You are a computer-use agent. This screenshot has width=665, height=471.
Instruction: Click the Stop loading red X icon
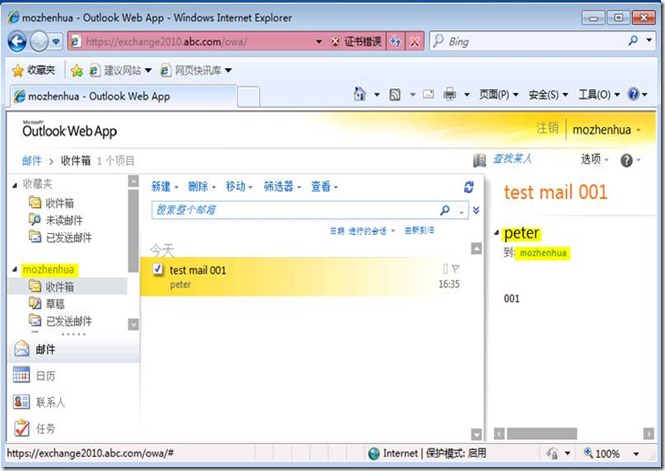click(414, 42)
